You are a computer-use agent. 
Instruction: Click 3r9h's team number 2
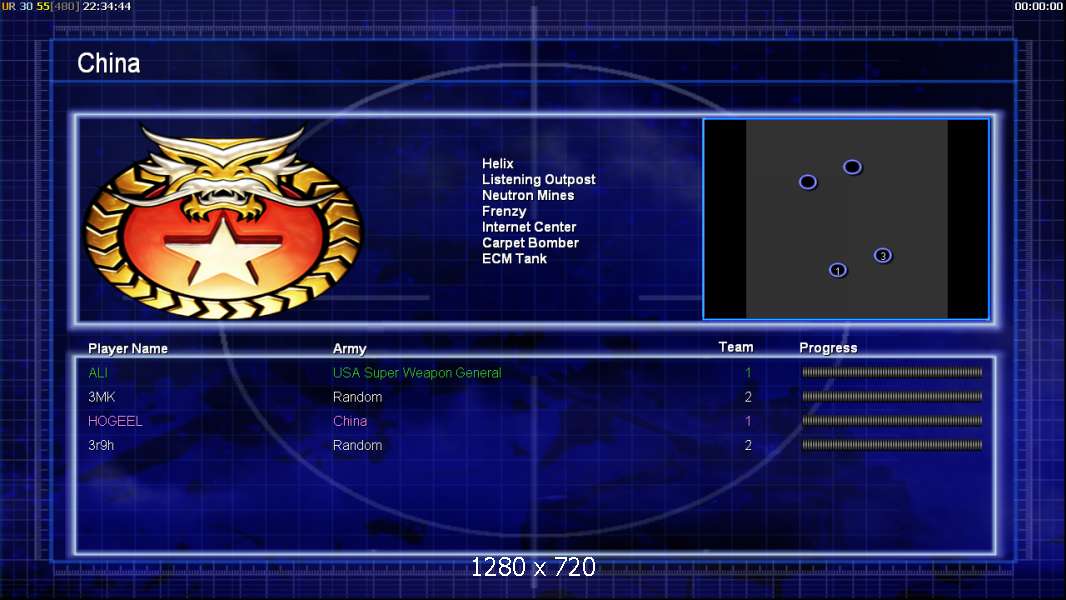click(748, 446)
